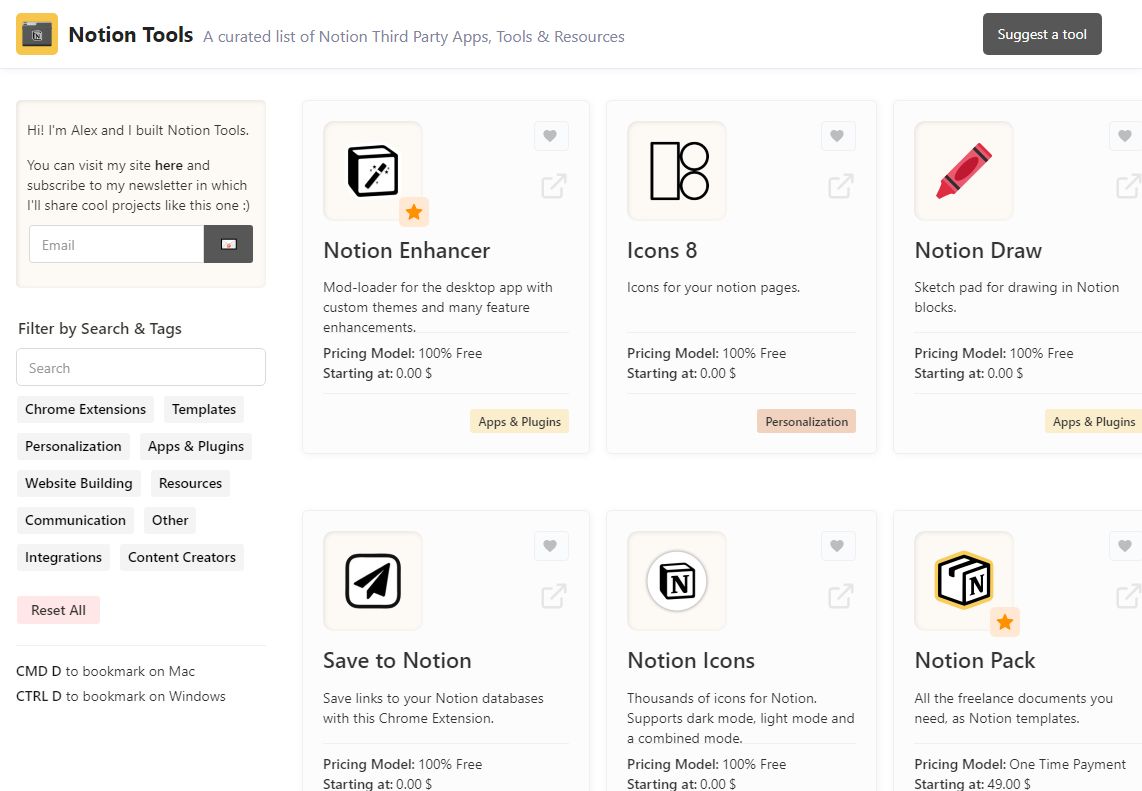Click Apps & Plugins tag on Notion Draw card

click(1094, 422)
